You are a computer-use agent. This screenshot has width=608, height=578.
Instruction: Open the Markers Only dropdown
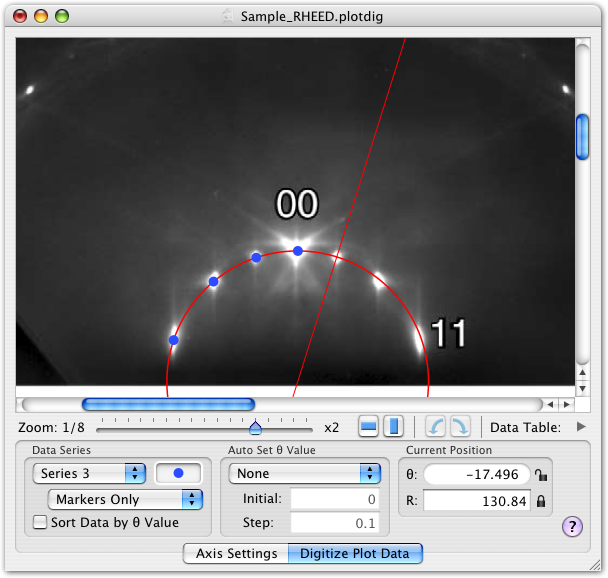125,499
